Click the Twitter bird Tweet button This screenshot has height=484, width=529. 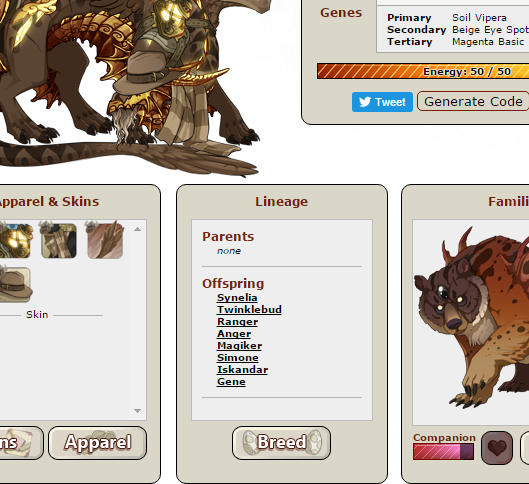click(382, 102)
